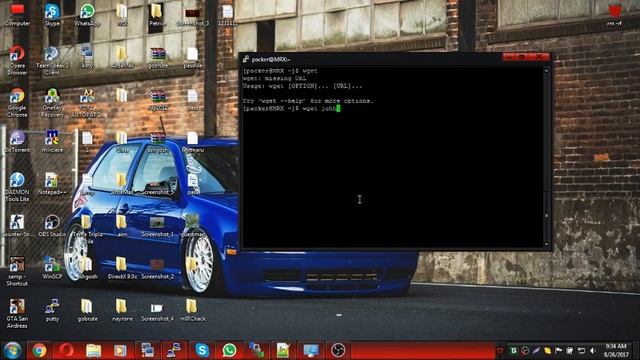Click the packer@MRX title bar

[x=371, y=59]
